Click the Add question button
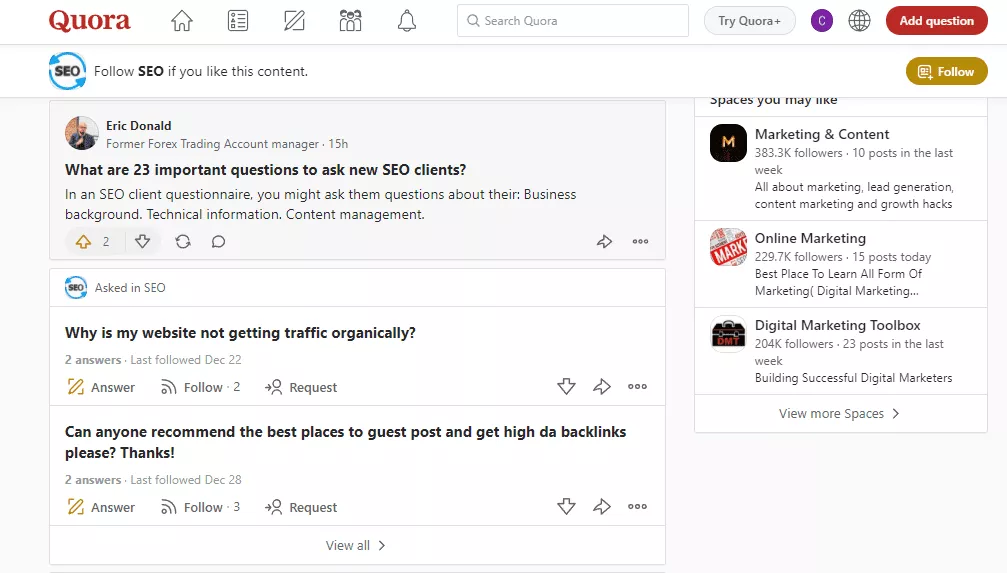1007x573 pixels. click(936, 21)
